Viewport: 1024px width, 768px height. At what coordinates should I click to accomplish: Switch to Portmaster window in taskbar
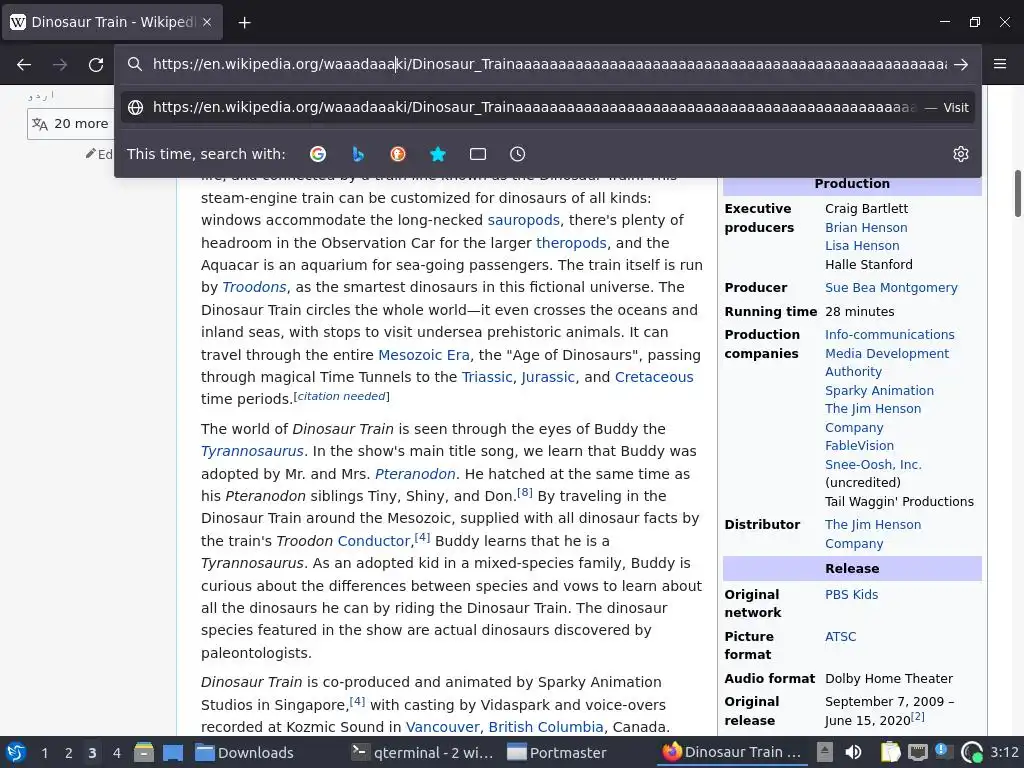[557, 753]
